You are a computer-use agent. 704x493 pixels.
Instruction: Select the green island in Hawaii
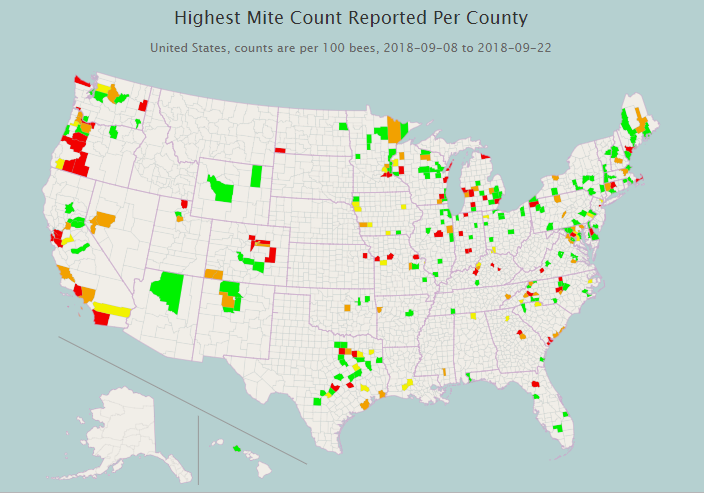(x=236, y=448)
